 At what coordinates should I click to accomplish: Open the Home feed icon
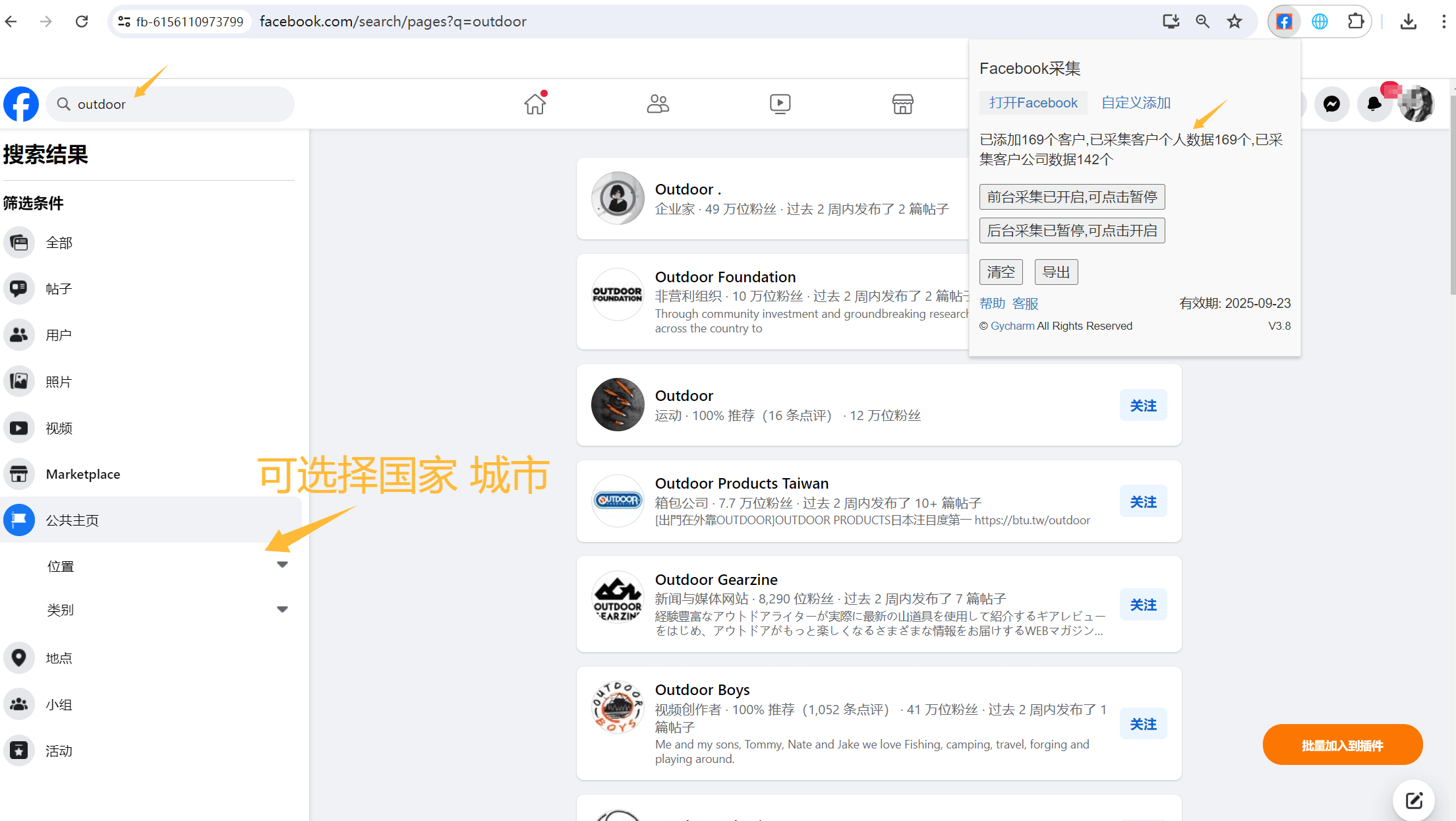click(535, 104)
